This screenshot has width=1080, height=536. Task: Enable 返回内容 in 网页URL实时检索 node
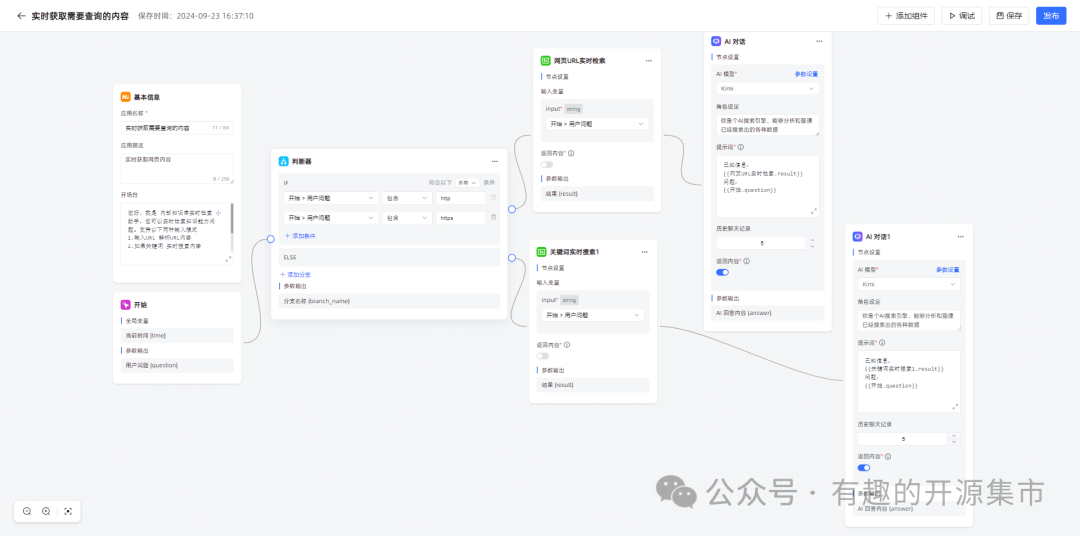(547, 165)
